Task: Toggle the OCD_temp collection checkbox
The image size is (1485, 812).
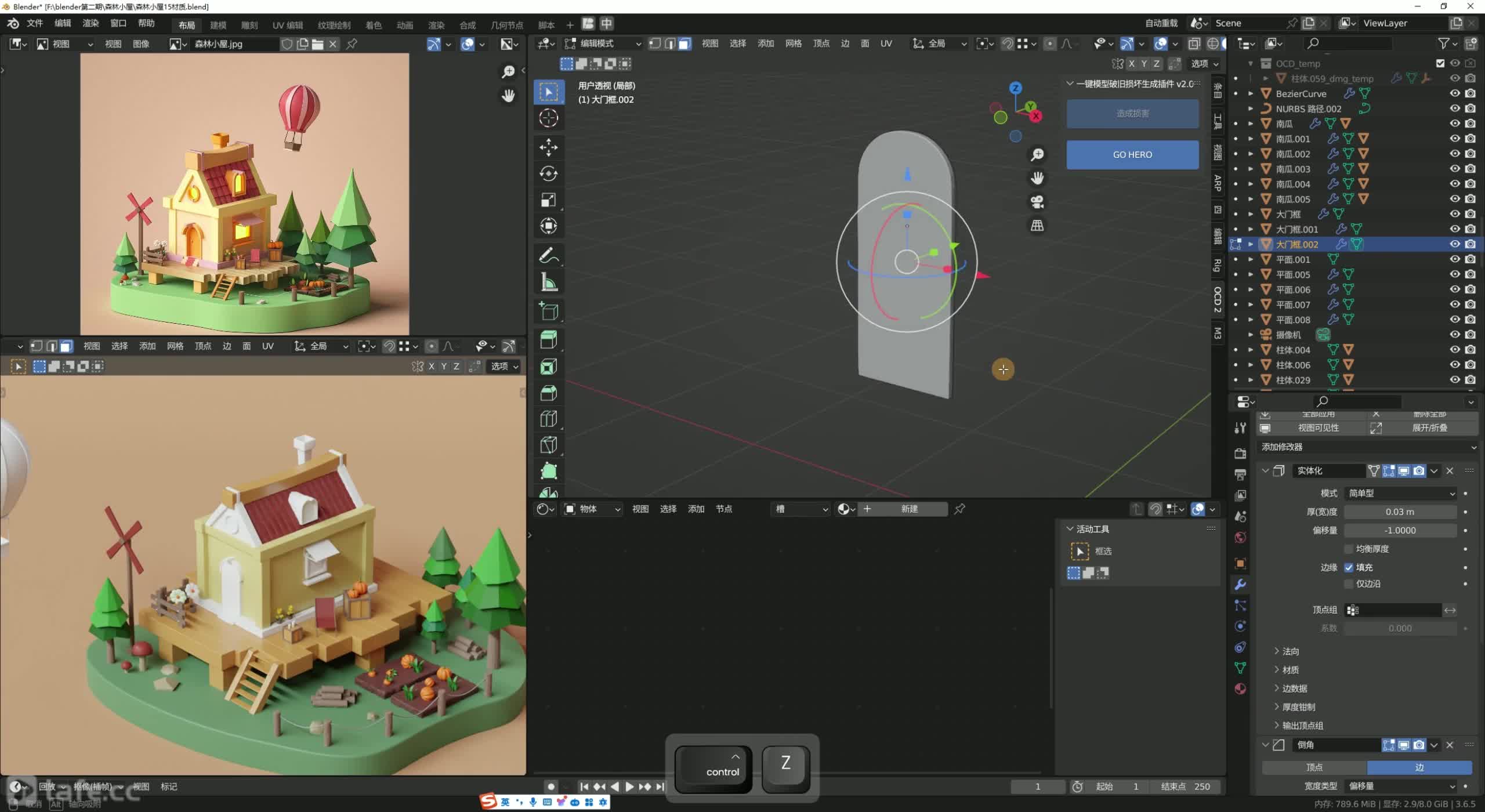Action: click(x=1440, y=63)
